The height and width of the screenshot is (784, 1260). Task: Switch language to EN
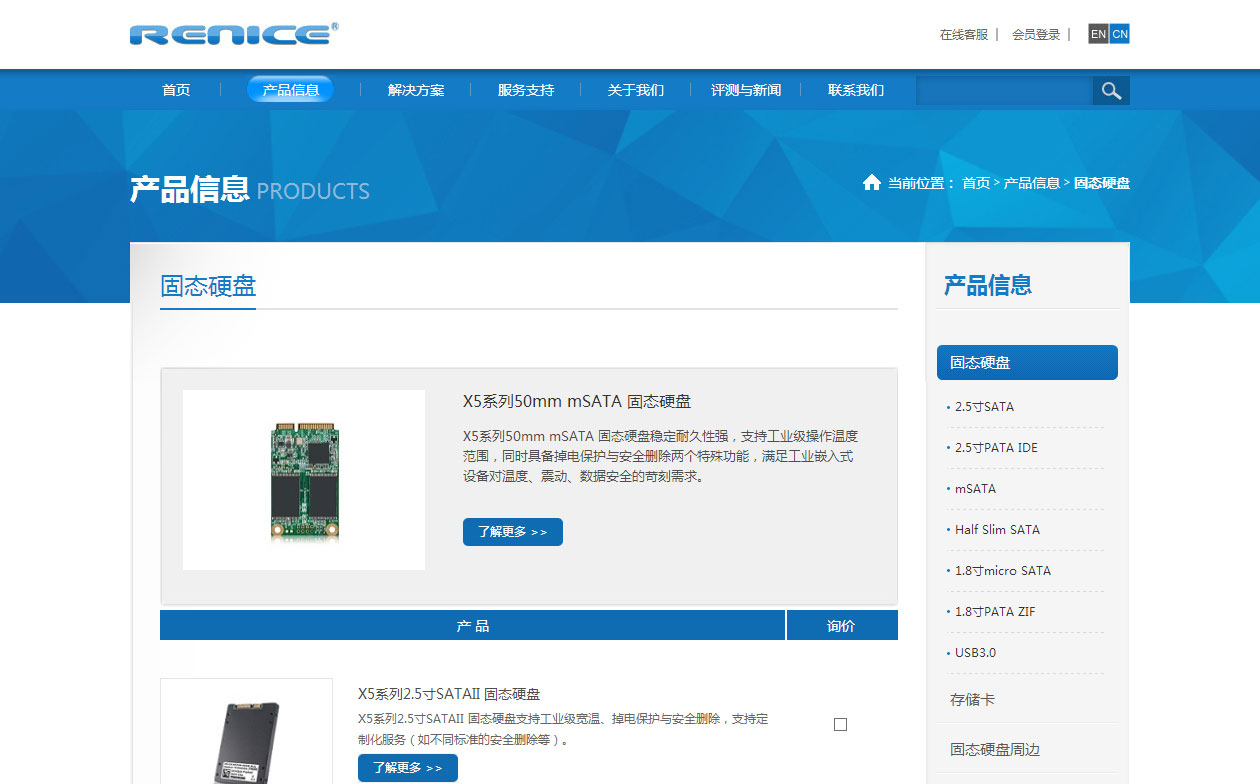coord(1098,34)
